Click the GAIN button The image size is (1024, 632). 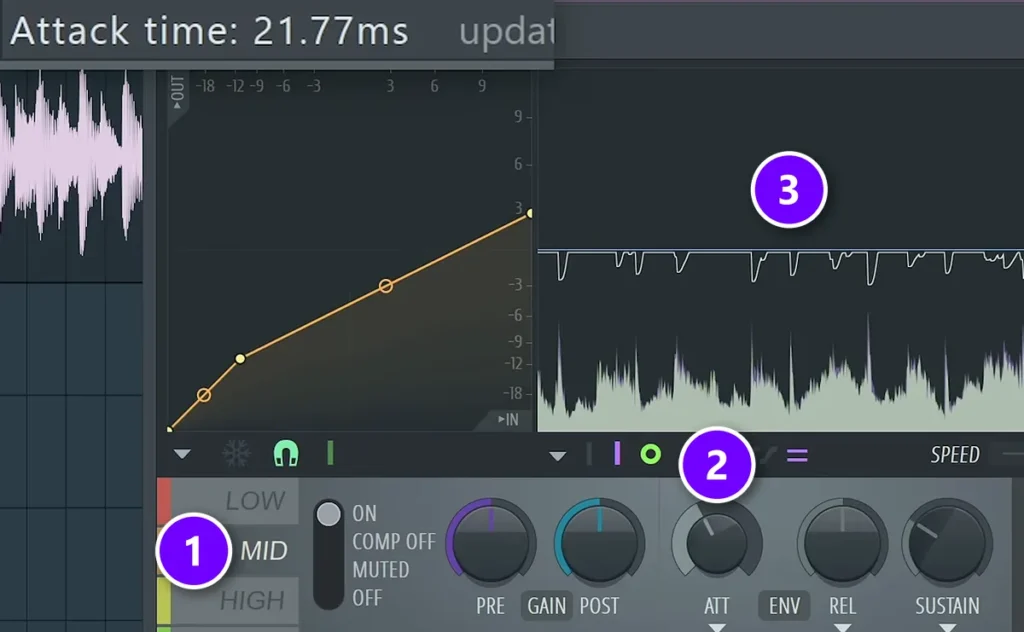547,606
